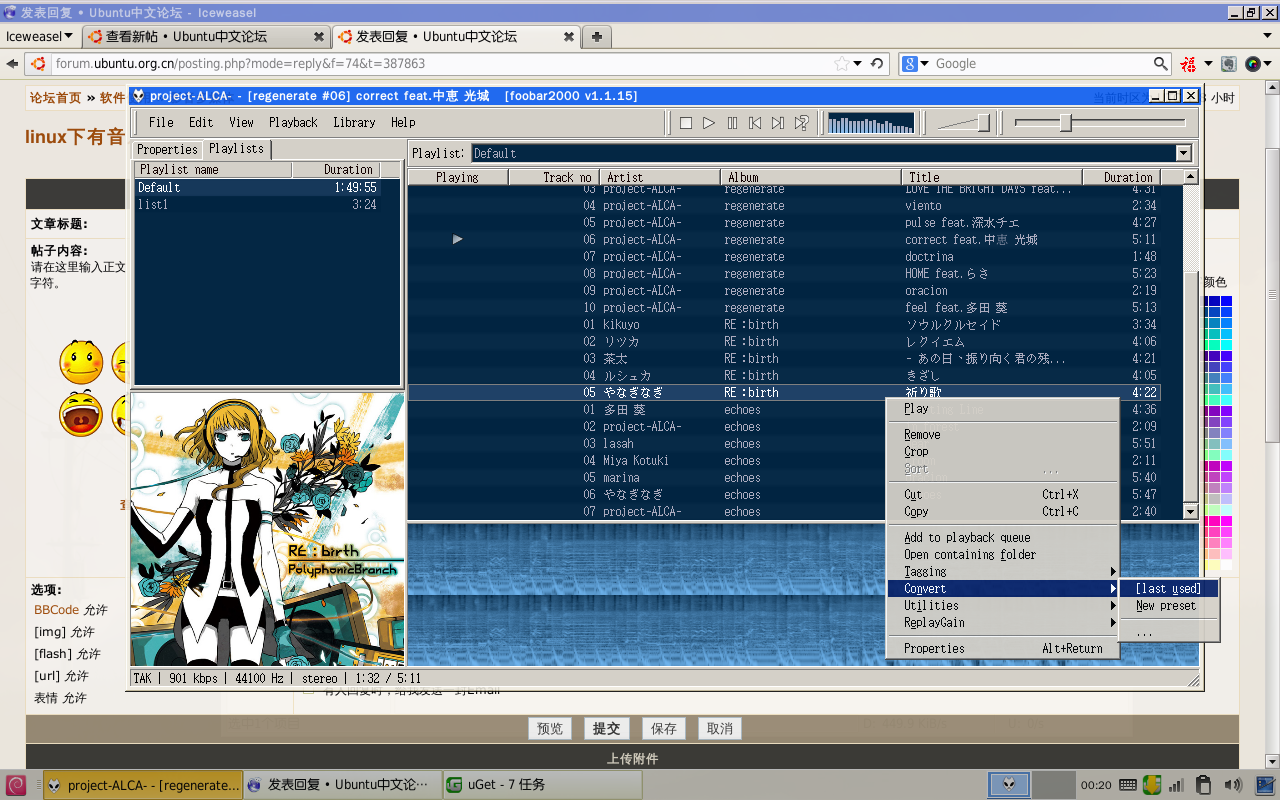
Task: Expand the Tagging submenu
Action: pos(1003,572)
